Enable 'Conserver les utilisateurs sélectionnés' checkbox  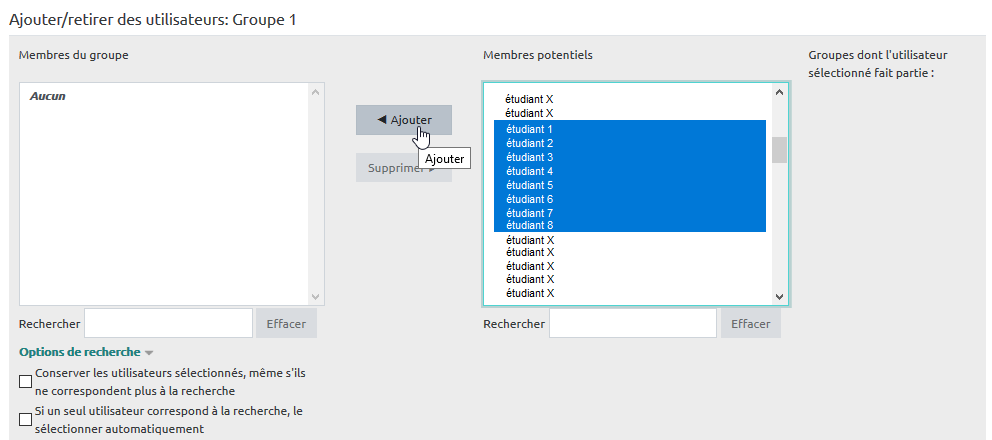coord(26,382)
